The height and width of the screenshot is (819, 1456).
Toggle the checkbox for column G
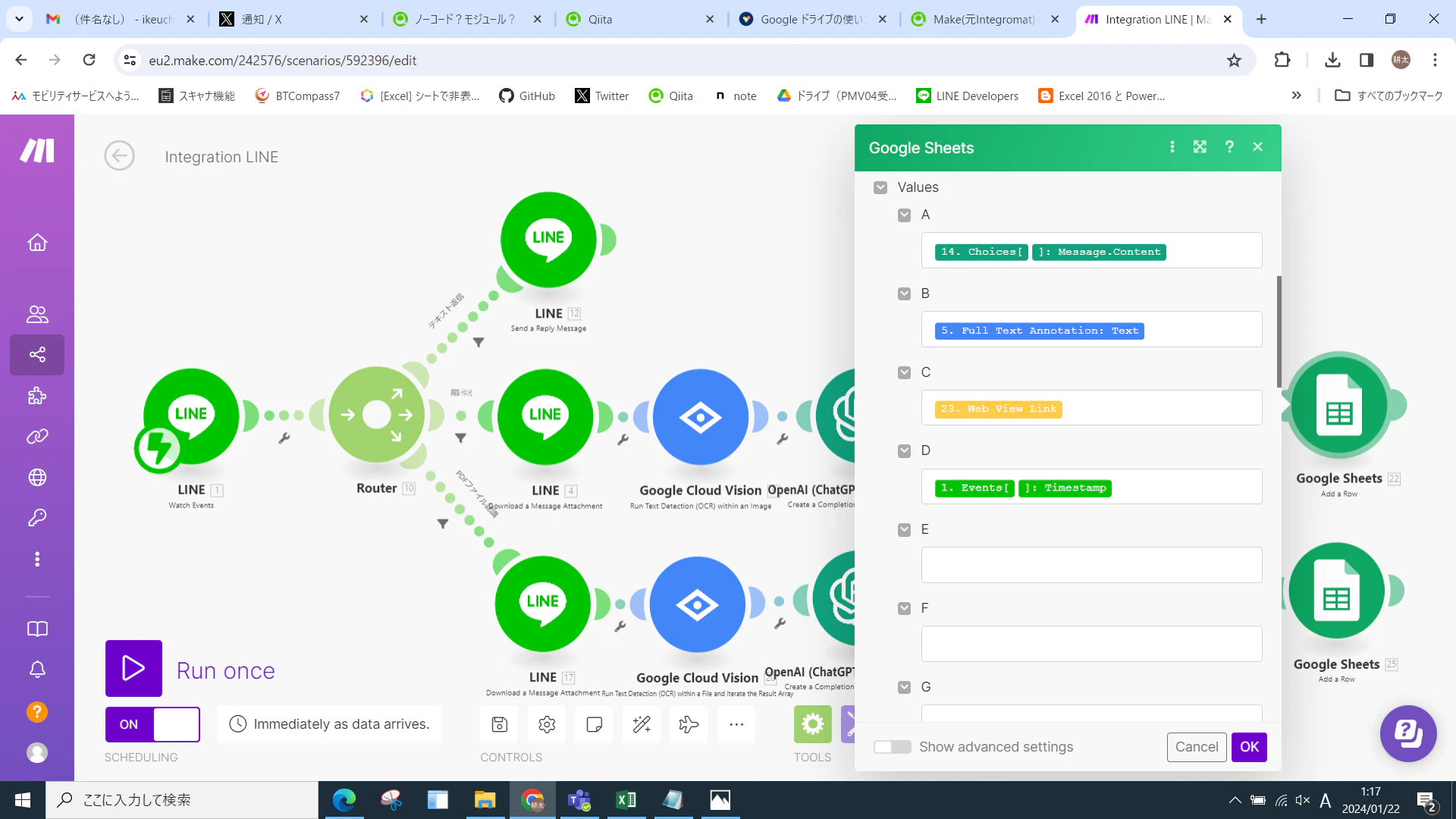(904, 687)
